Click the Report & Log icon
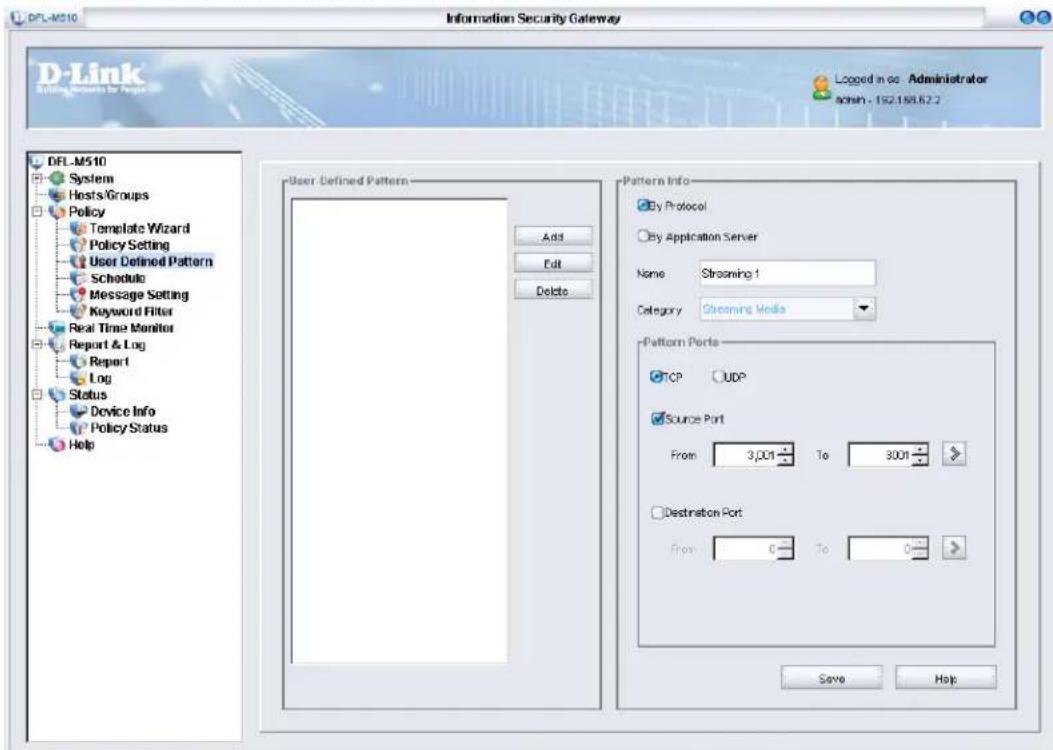The width and height of the screenshot is (1053, 750). click(x=57, y=345)
